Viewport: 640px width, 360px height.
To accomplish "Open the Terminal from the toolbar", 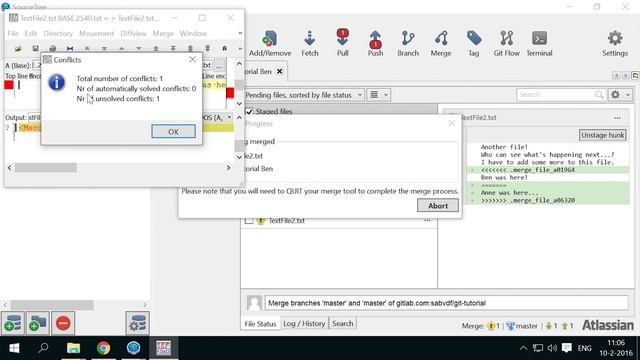I will tap(539, 43).
